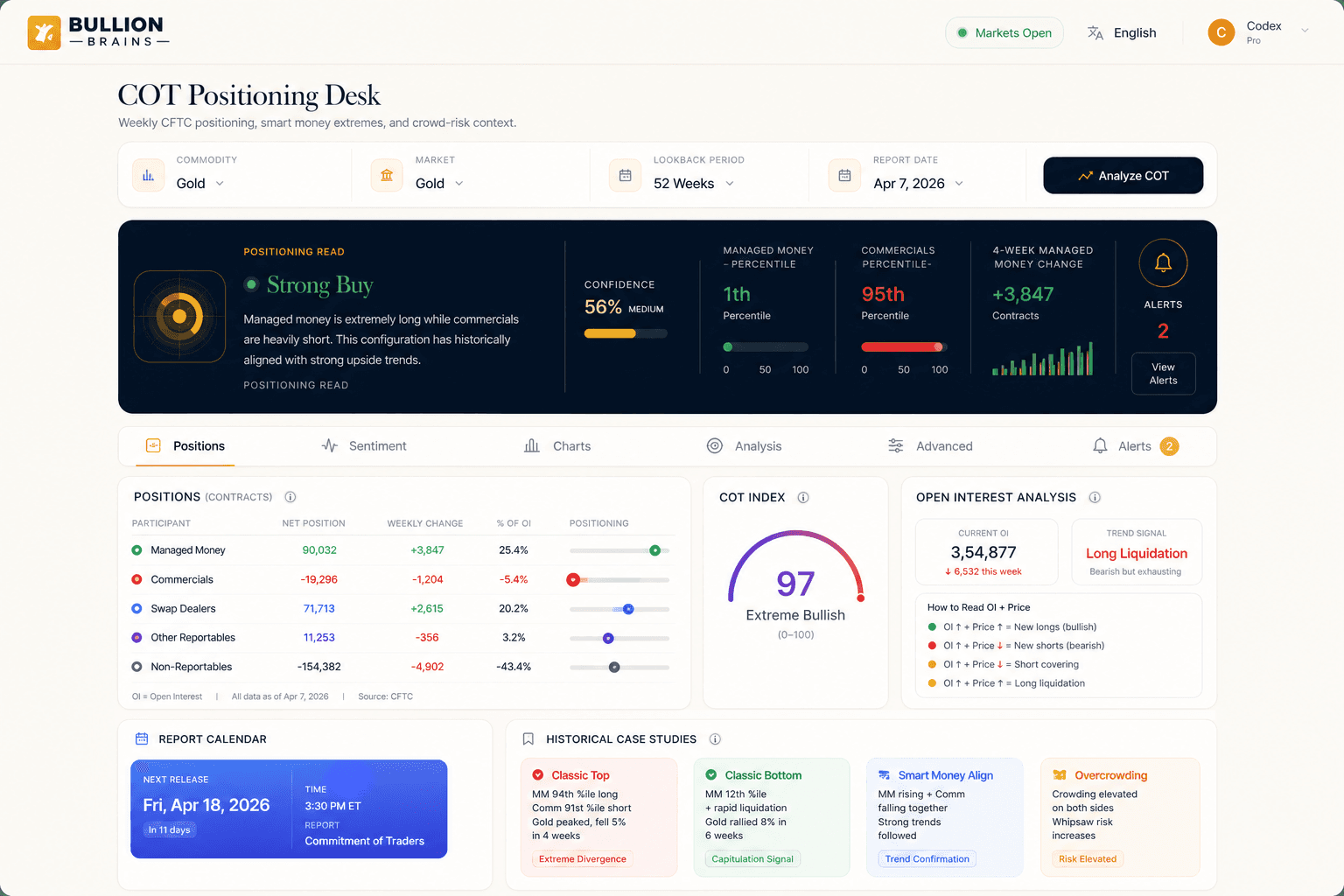
Task: Click the Smart Money Align icon
Action: coord(885,775)
